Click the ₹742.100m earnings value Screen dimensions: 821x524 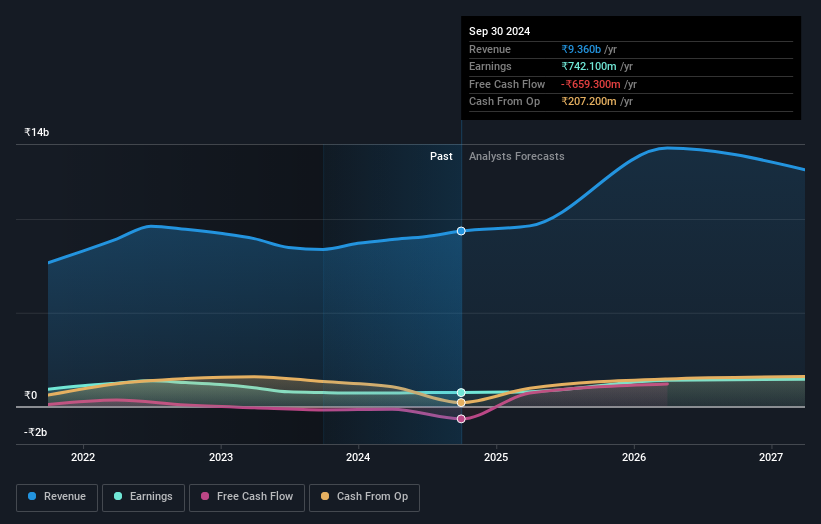coord(589,66)
